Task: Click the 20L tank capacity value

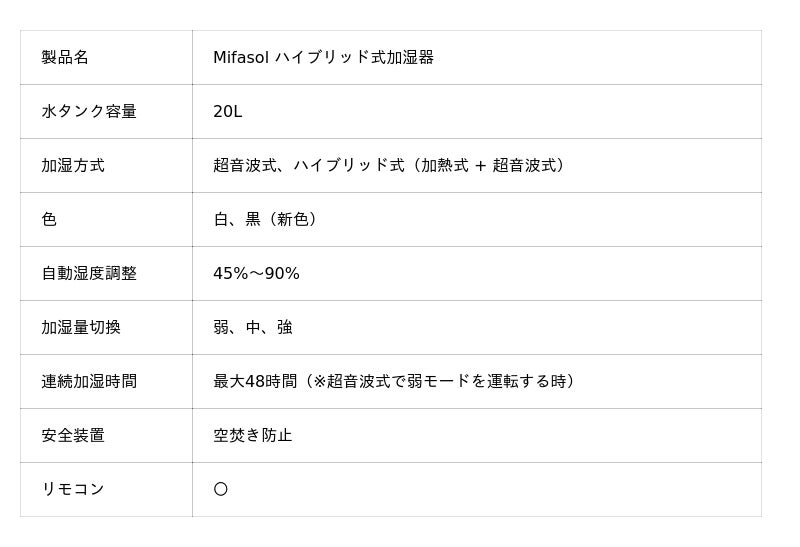Action: click(x=227, y=112)
